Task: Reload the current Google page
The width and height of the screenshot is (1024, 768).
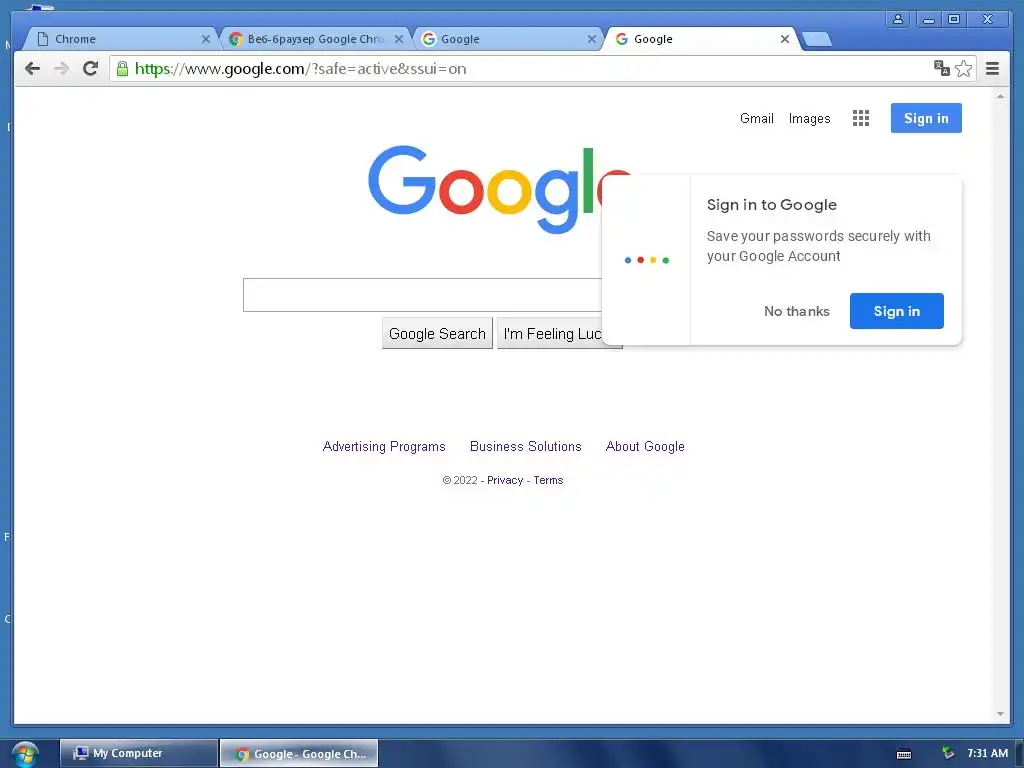Action: [x=91, y=69]
